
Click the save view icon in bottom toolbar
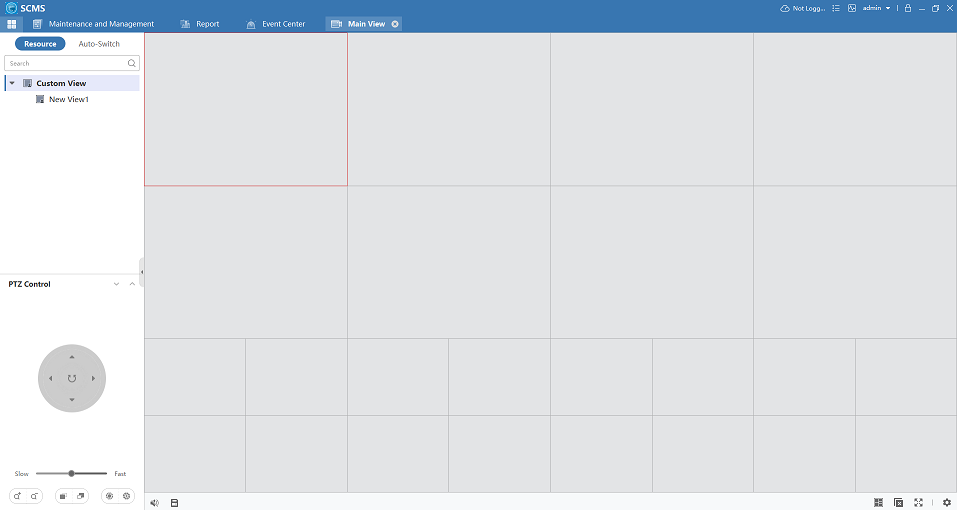174,502
